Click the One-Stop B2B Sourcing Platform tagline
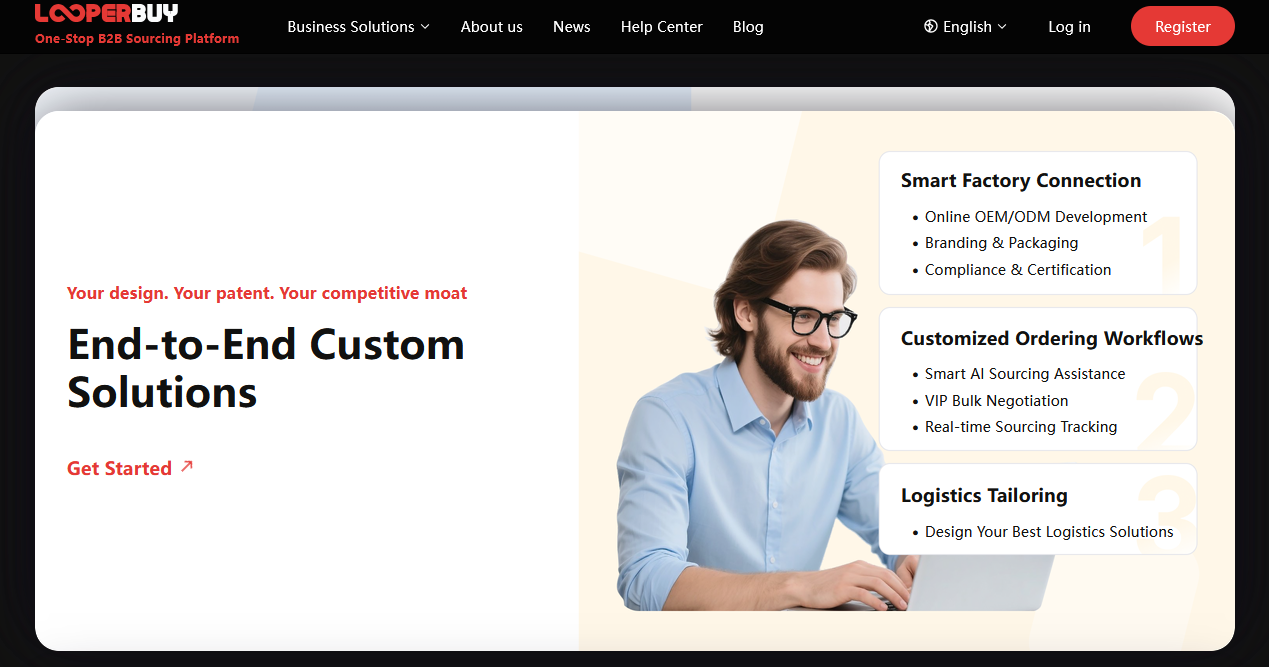 (x=137, y=39)
